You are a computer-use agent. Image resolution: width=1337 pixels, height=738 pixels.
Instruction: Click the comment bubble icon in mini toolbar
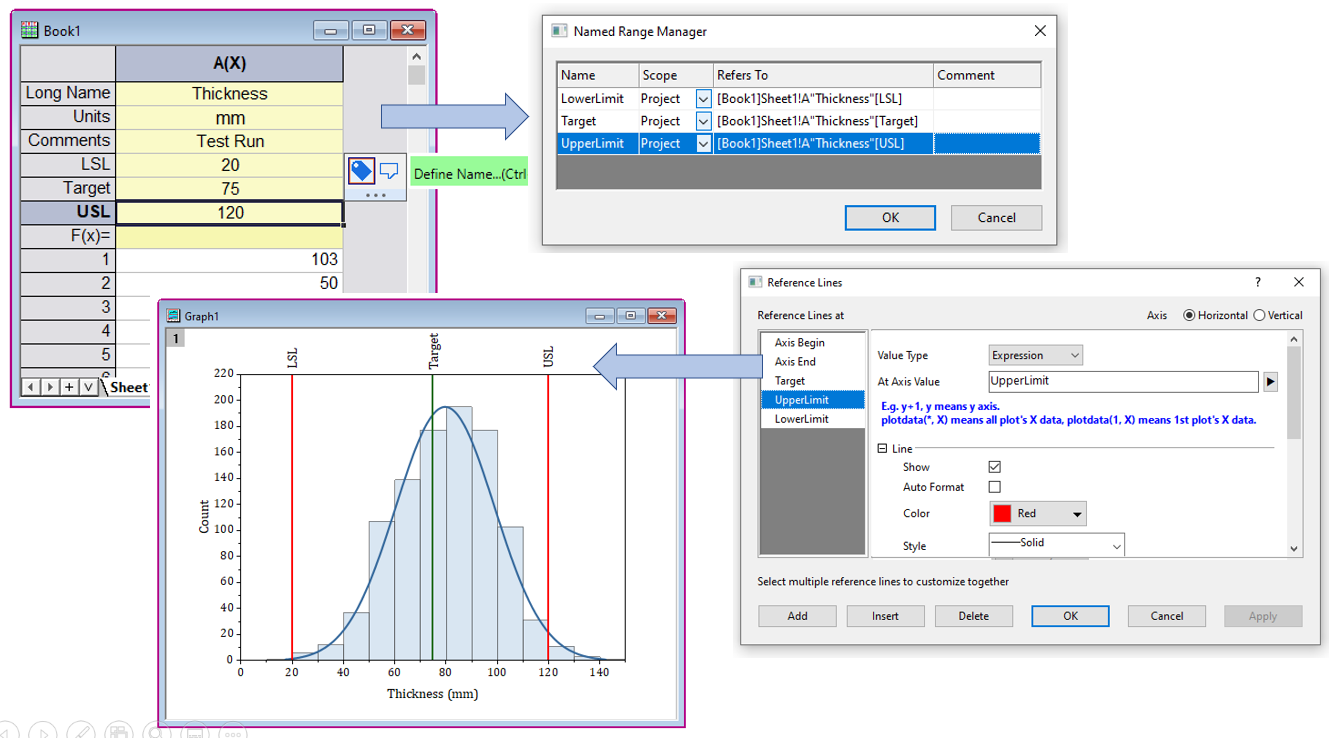click(389, 171)
